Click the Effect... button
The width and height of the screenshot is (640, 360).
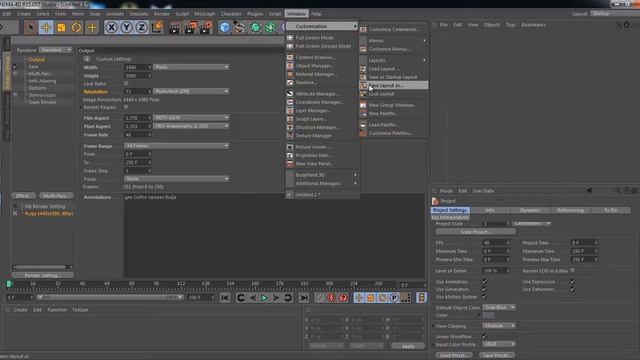coord(24,196)
